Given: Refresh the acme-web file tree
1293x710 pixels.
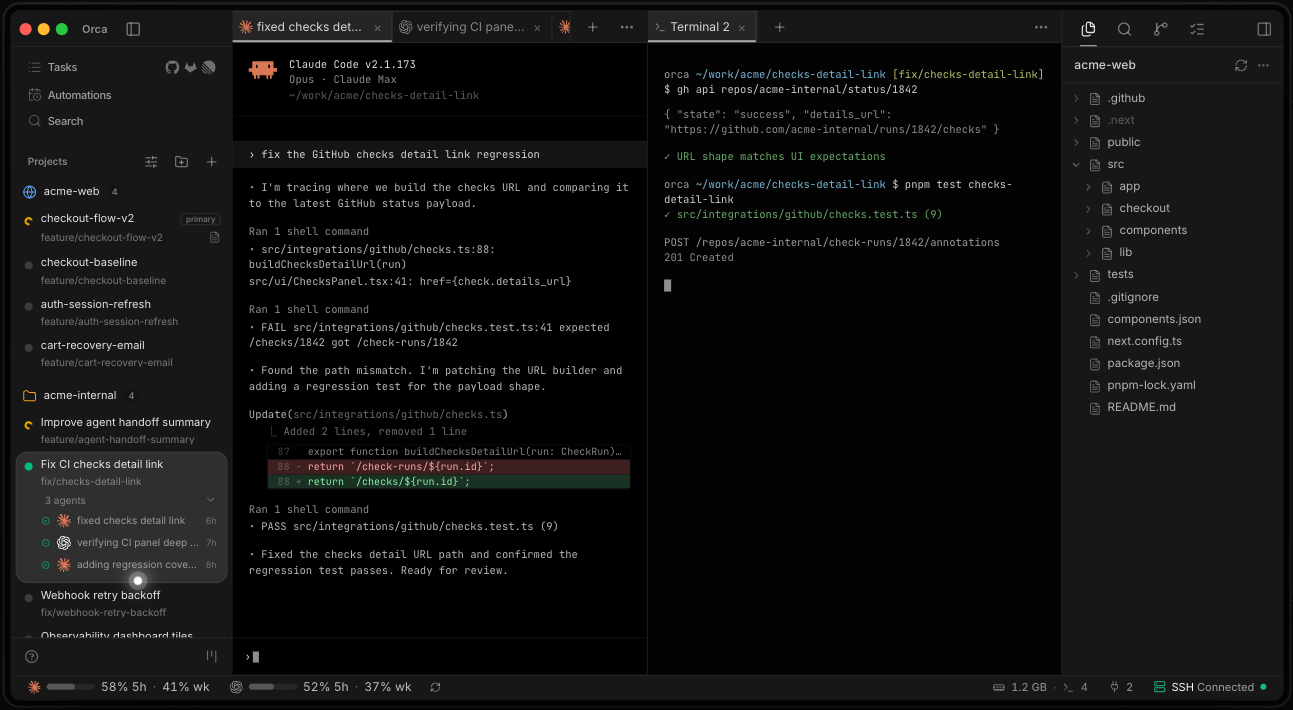Looking at the screenshot, I should pos(1241,65).
